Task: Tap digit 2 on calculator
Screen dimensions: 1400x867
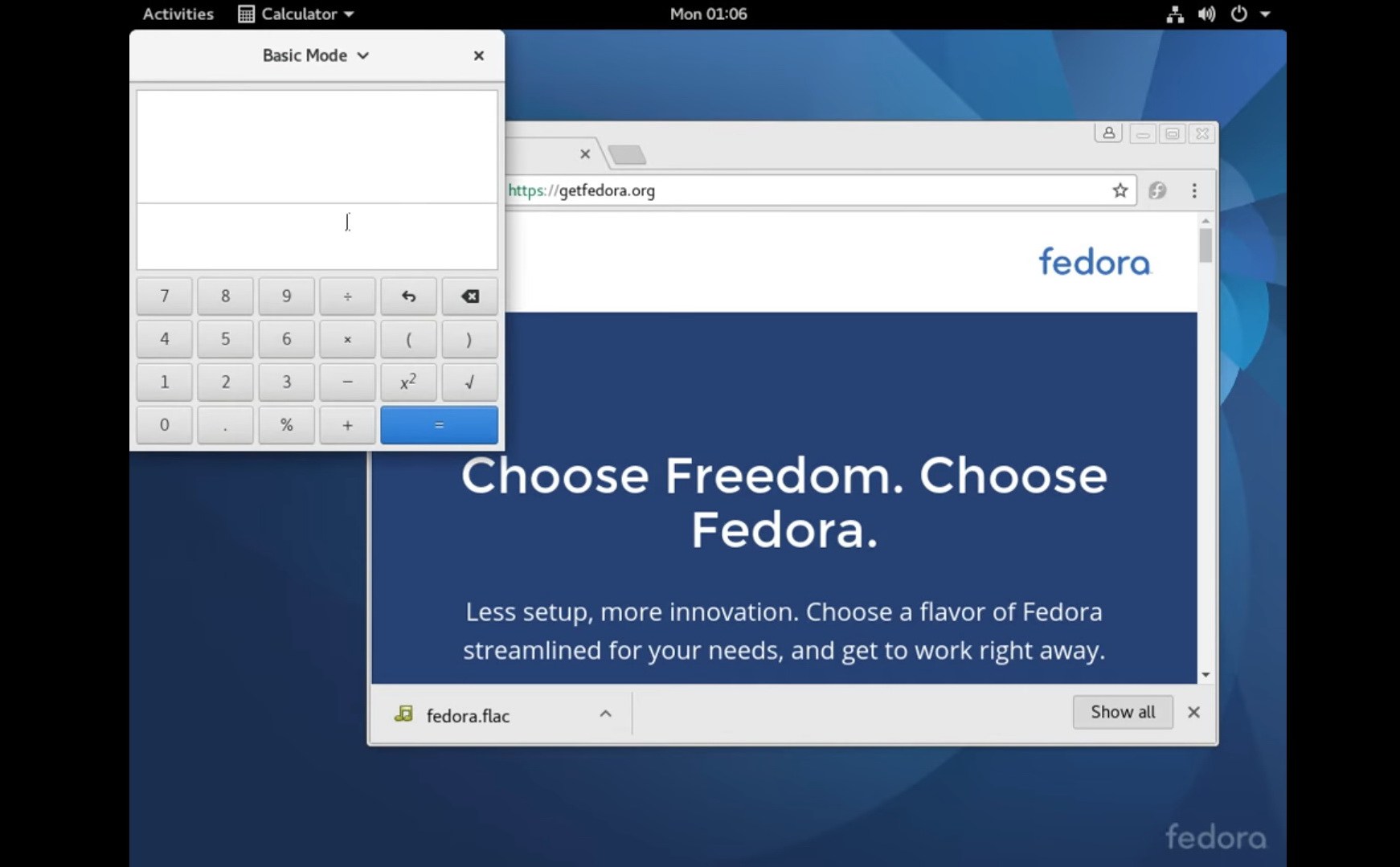Action: click(225, 382)
